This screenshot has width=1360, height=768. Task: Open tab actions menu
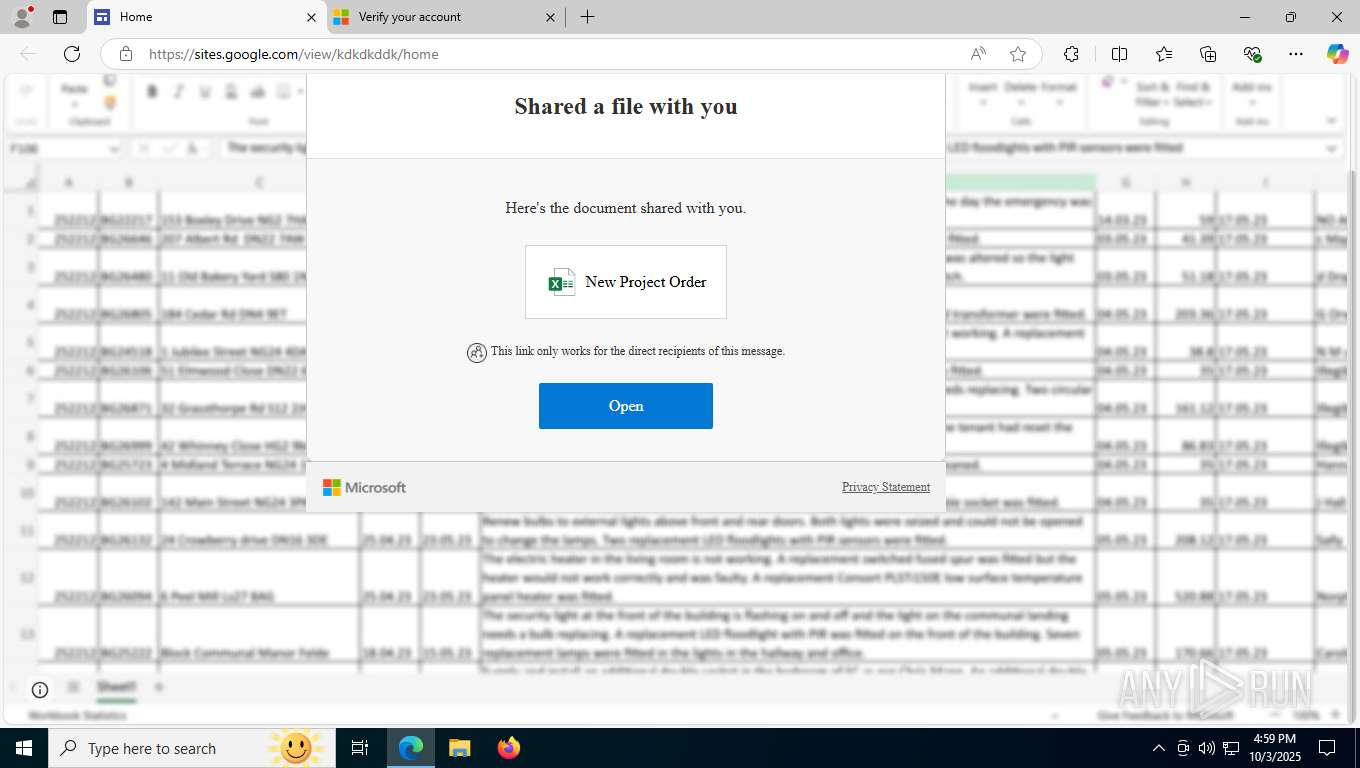(x=60, y=17)
